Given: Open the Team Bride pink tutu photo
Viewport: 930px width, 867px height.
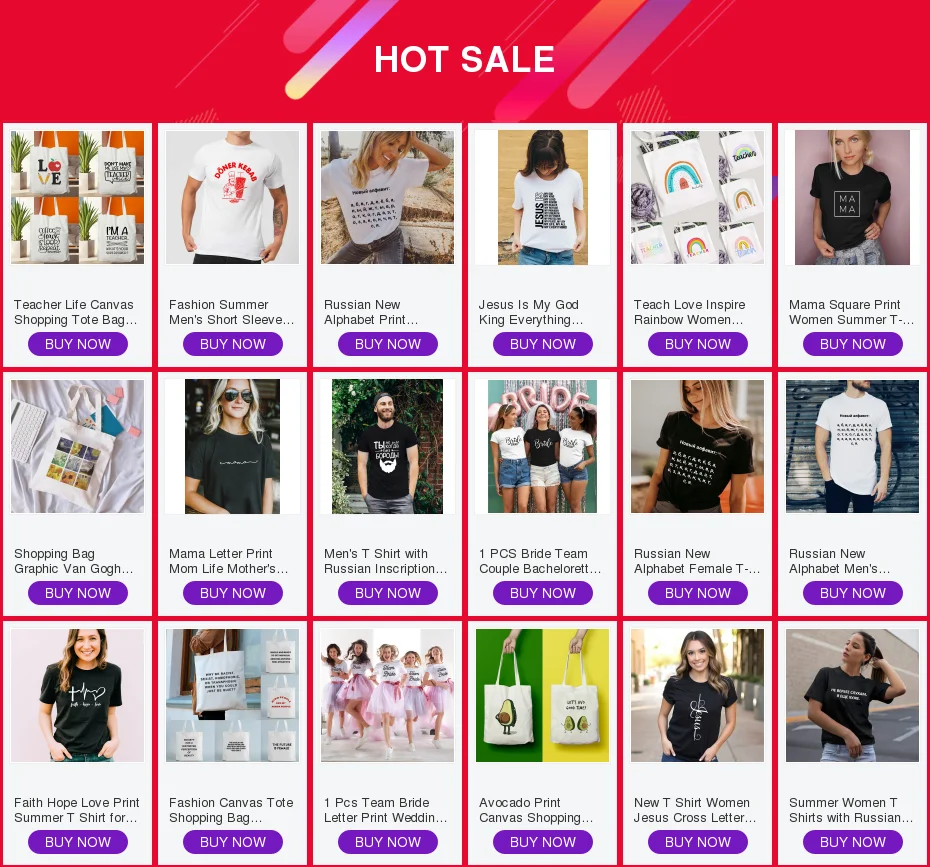Looking at the screenshot, I should (x=387, y=696).
